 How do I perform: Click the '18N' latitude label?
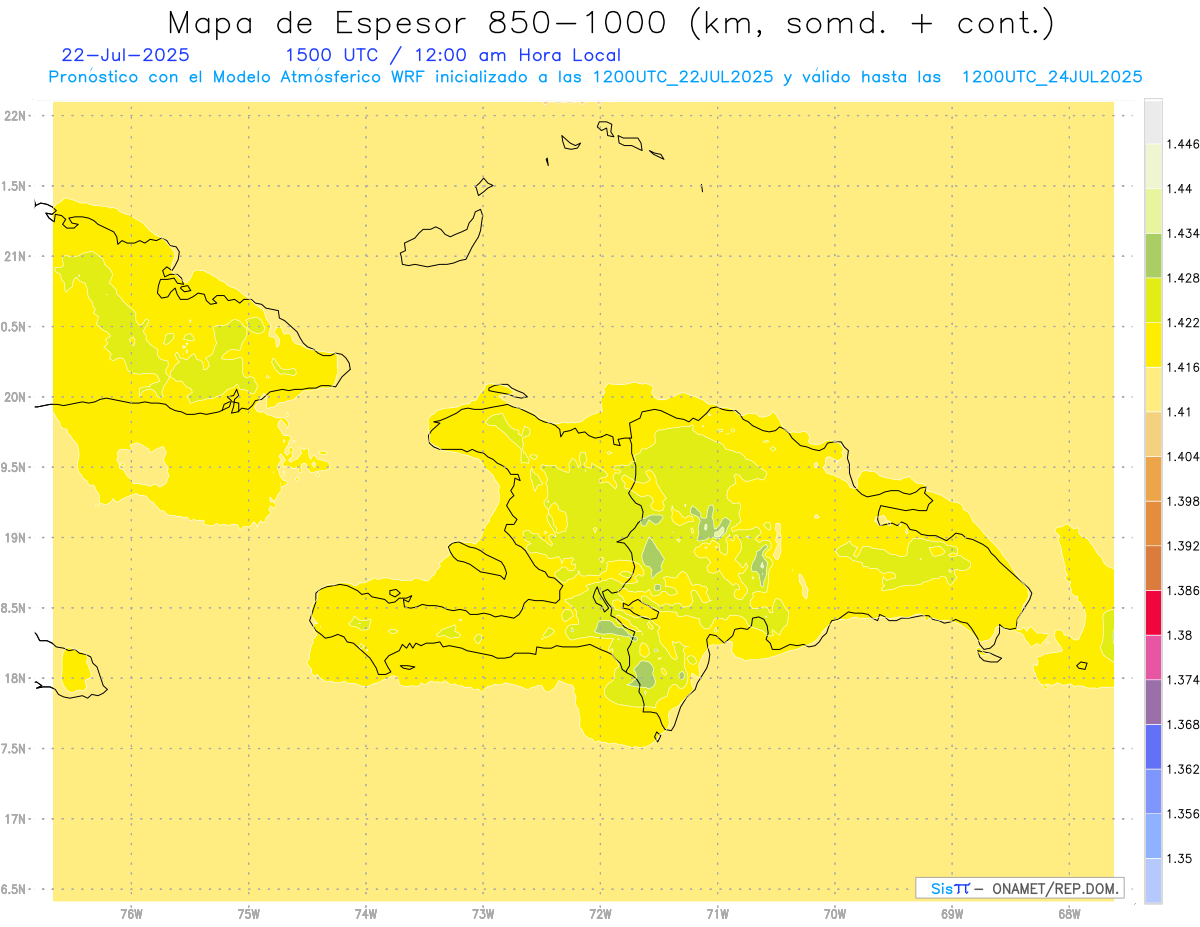[x=15, y=679]
